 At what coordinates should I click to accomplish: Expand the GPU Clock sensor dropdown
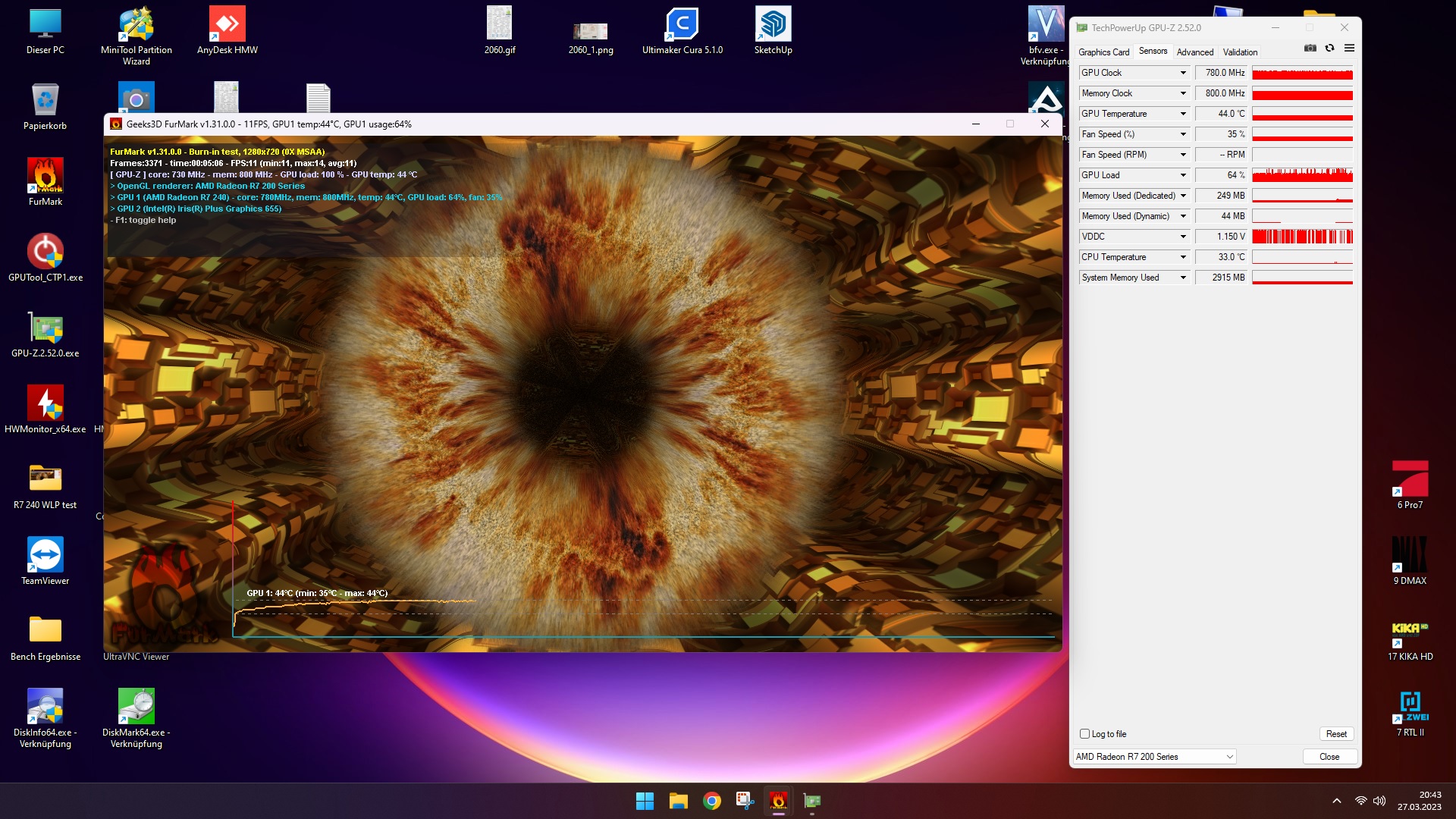coord(1182,73)
